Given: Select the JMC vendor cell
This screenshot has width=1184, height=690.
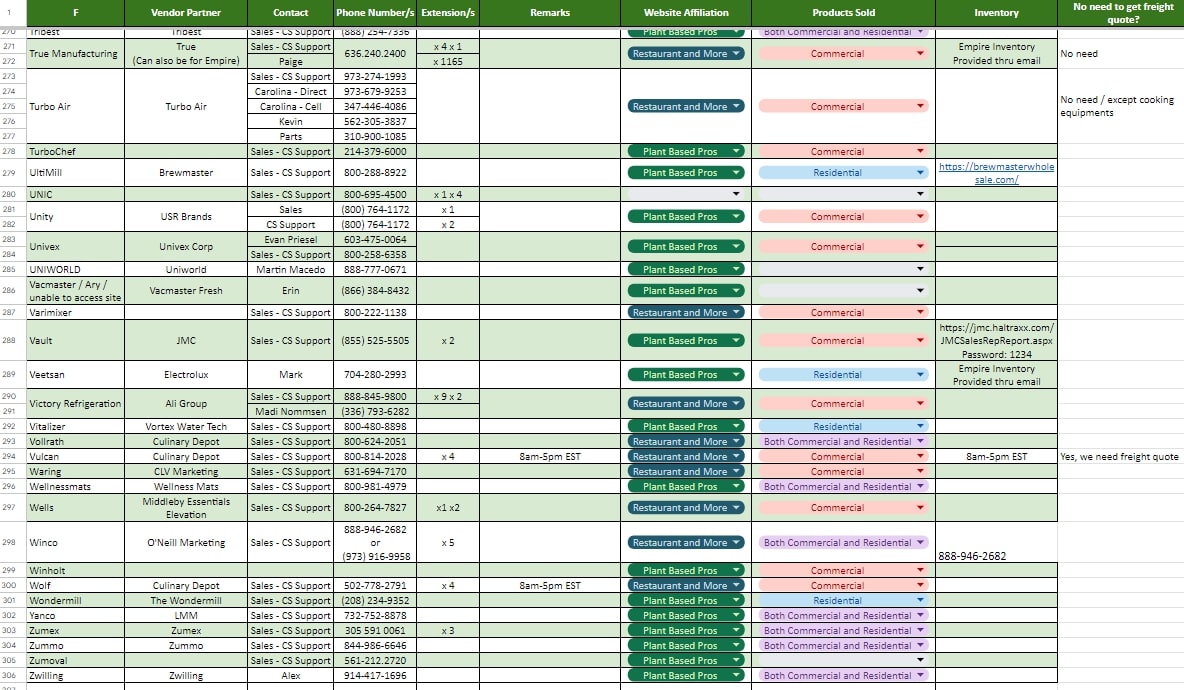Looking at the screenshot, I should (x=186, y=340).
